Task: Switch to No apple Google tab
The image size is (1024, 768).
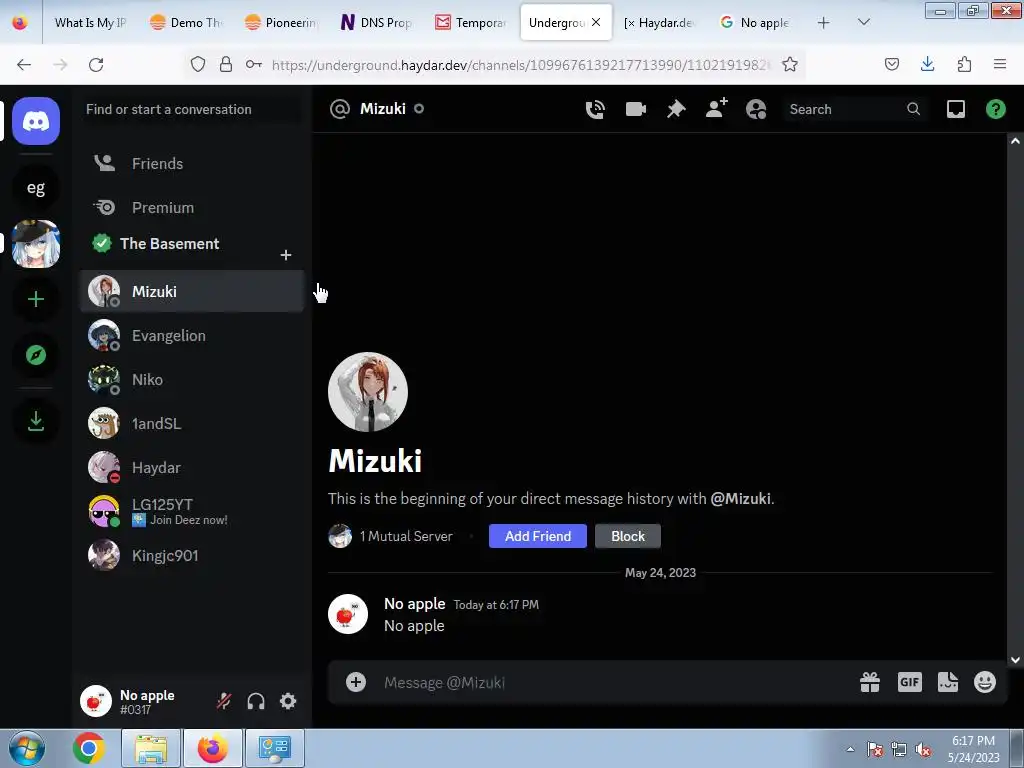Action: (756, 23)
